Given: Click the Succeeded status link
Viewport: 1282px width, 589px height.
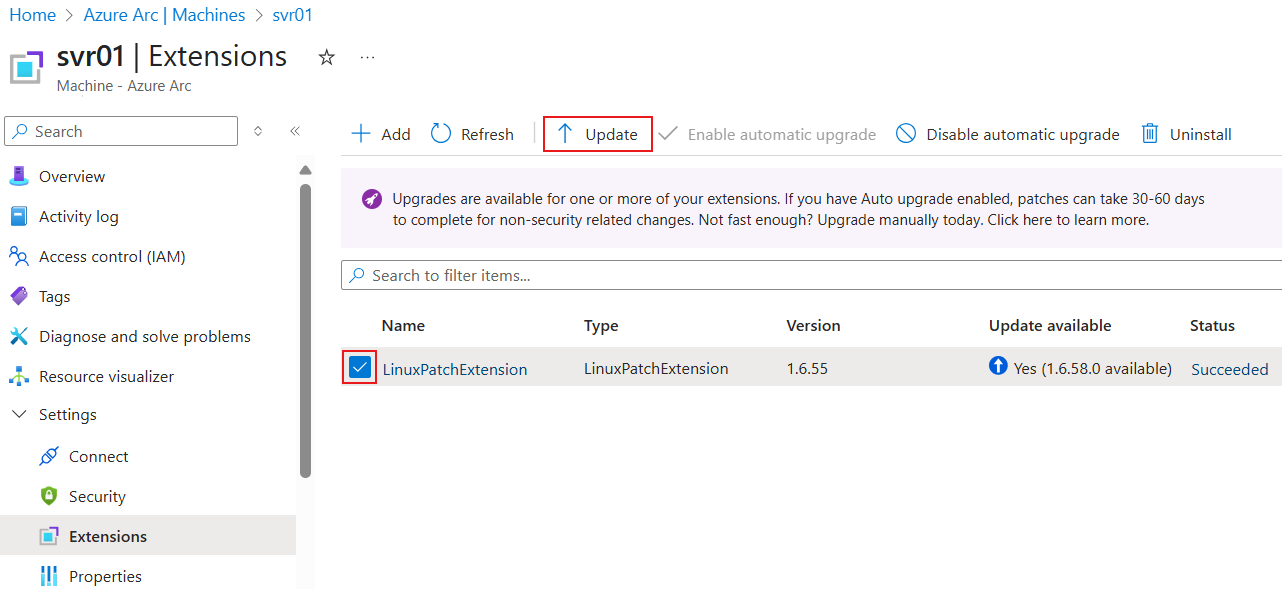Looking at the screenshot, I should click(x=1230, y=369).
